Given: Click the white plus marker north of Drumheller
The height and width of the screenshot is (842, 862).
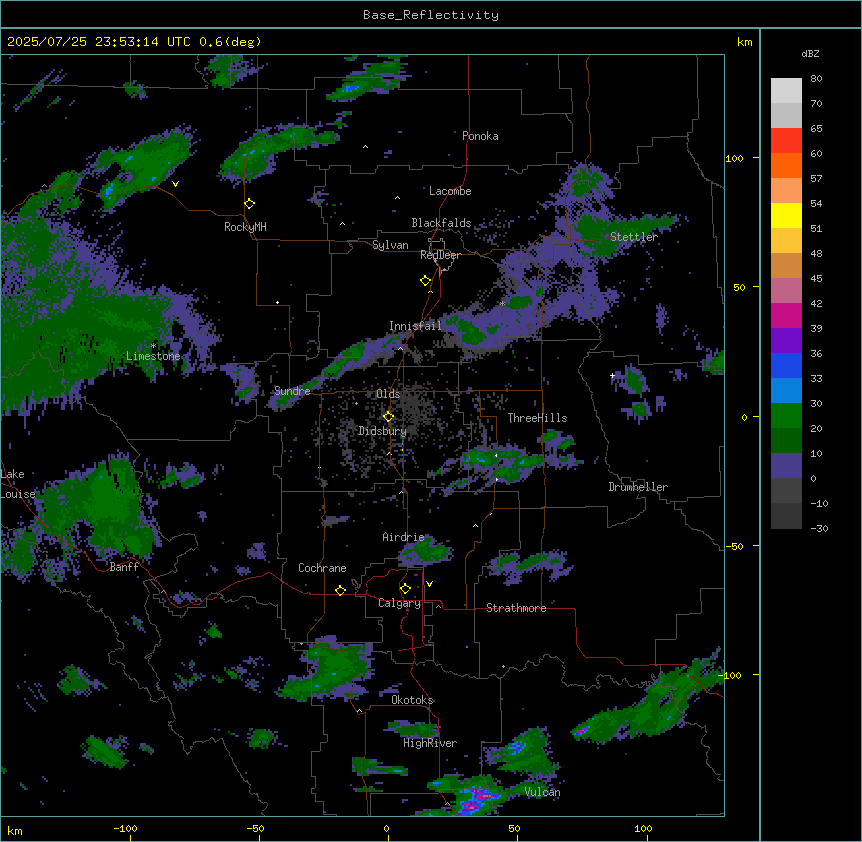Looking at the screenshot, I should click(x=612, y=375).
